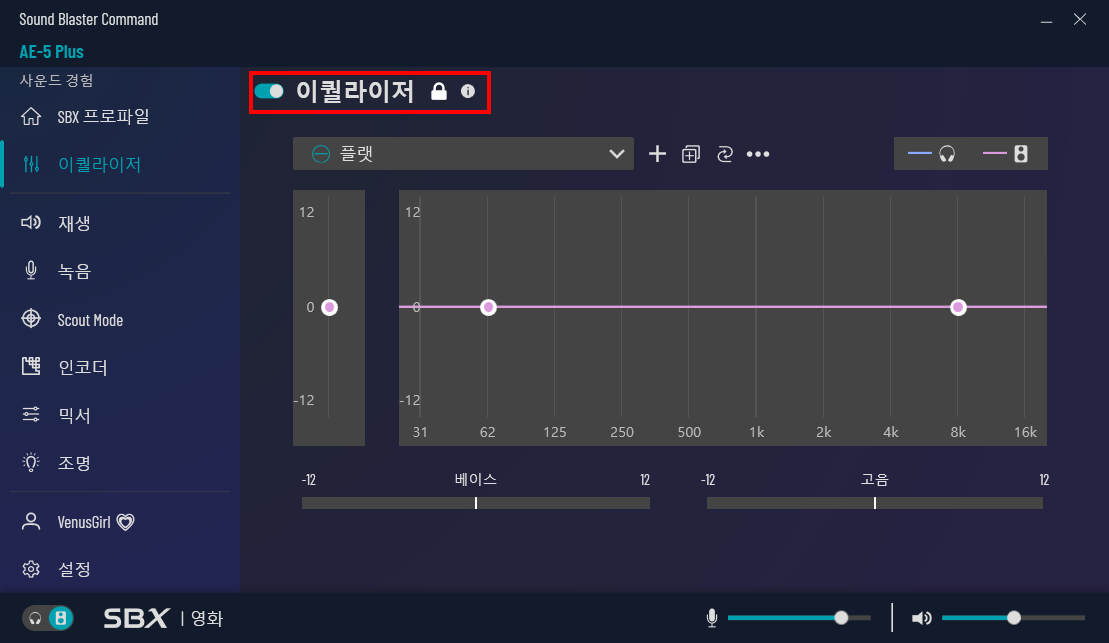Click the heart icon next to VenusGirl
1109x643 pixels.
point(125,522)
